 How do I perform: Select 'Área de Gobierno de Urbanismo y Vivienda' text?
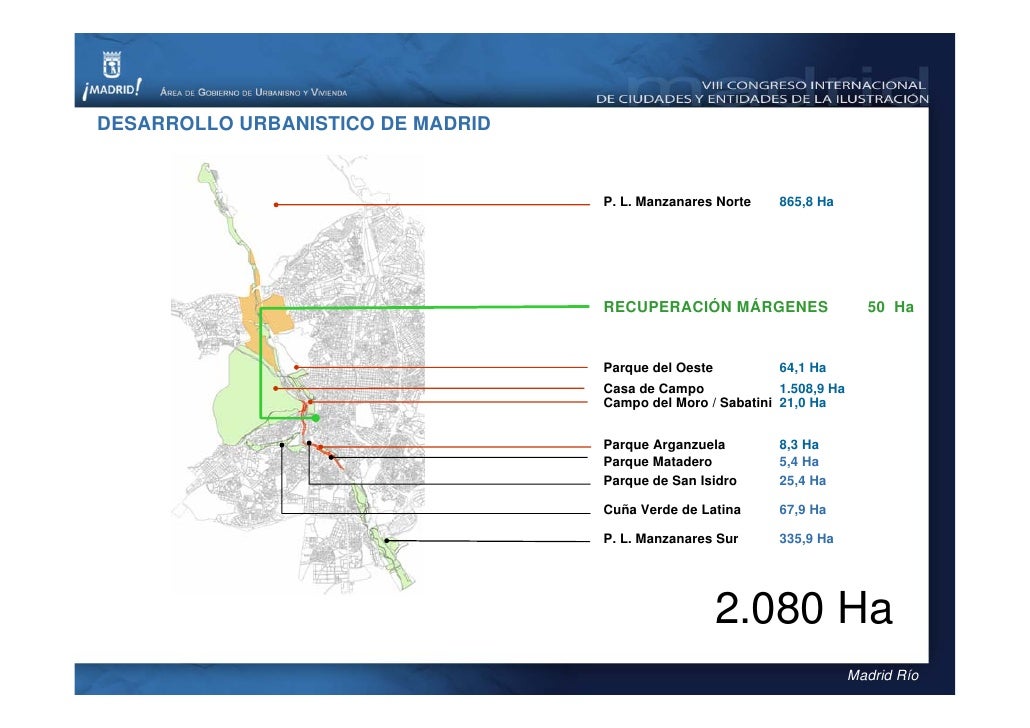254,93
